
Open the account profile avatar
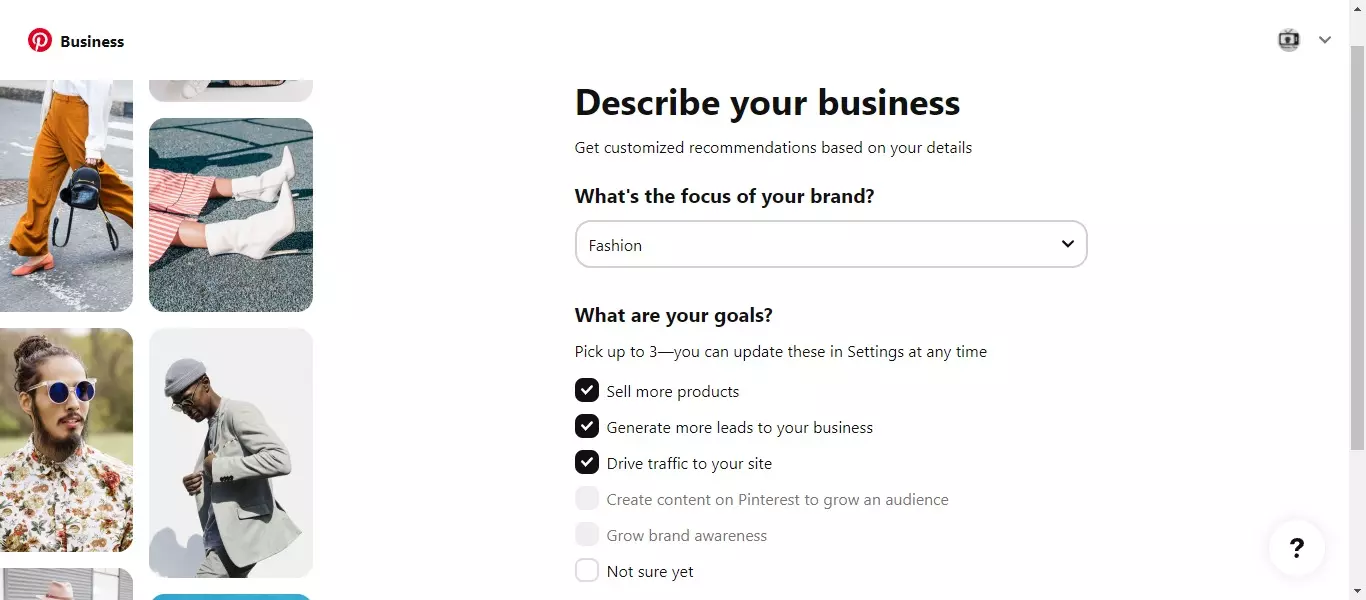pos(1289,40)
